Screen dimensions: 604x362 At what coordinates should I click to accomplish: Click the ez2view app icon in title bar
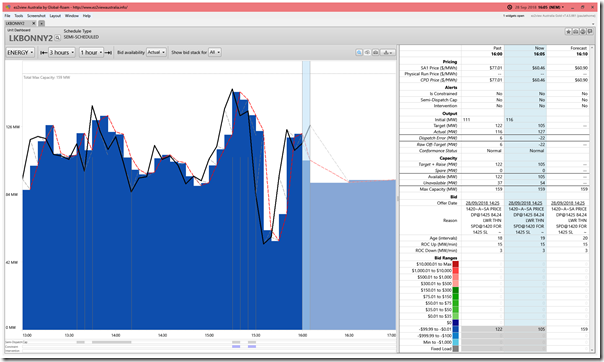(8, 7)
